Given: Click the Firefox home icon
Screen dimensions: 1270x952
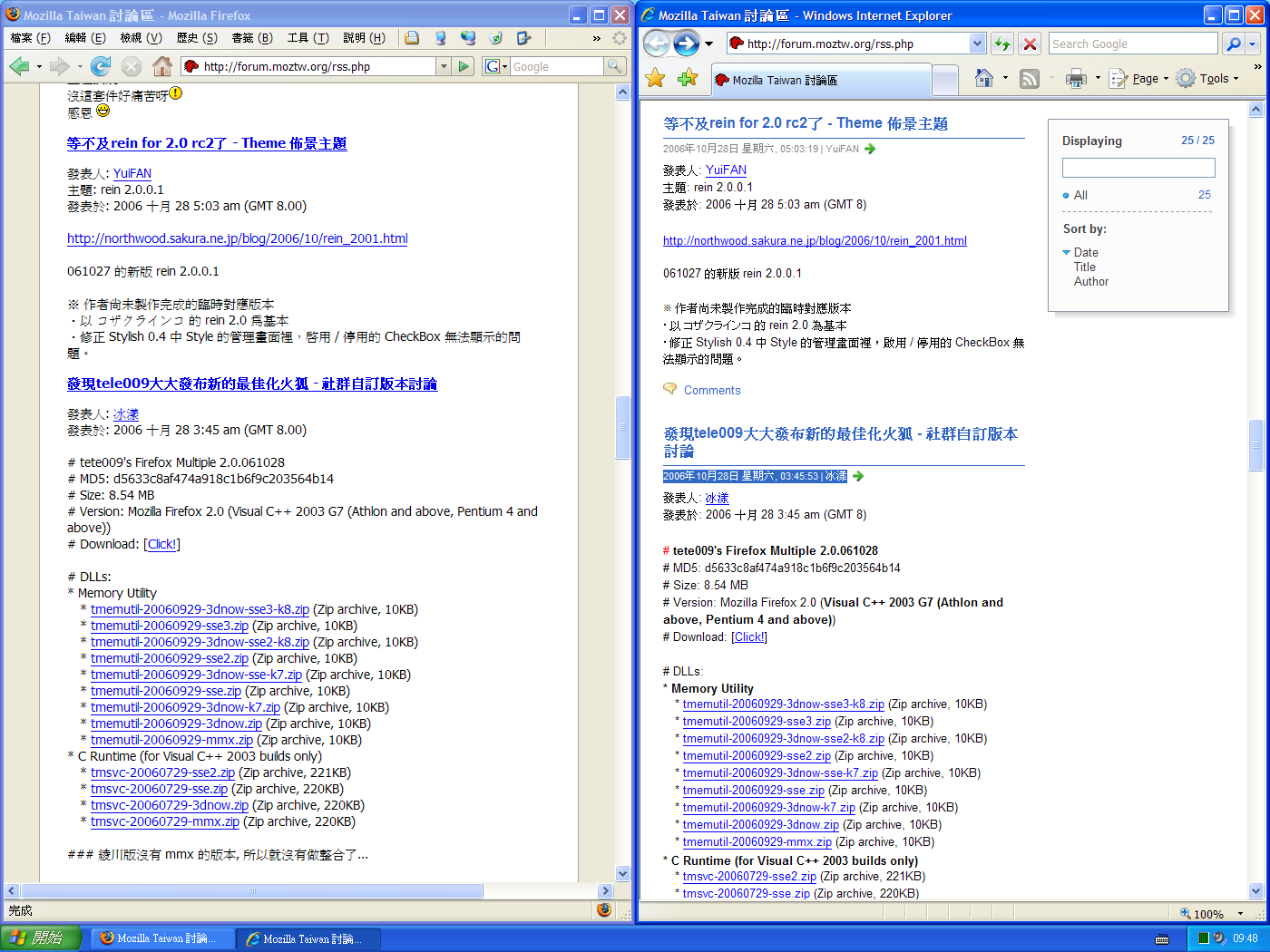Looking at the screenshot, I should click(x=162, y=66).
